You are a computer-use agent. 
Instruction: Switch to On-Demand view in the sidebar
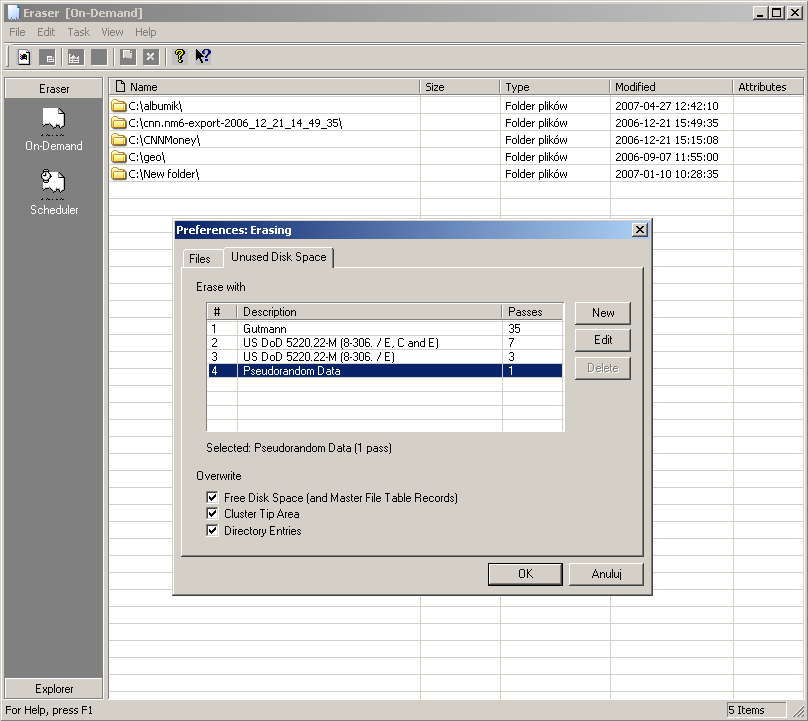coord(53,130)
